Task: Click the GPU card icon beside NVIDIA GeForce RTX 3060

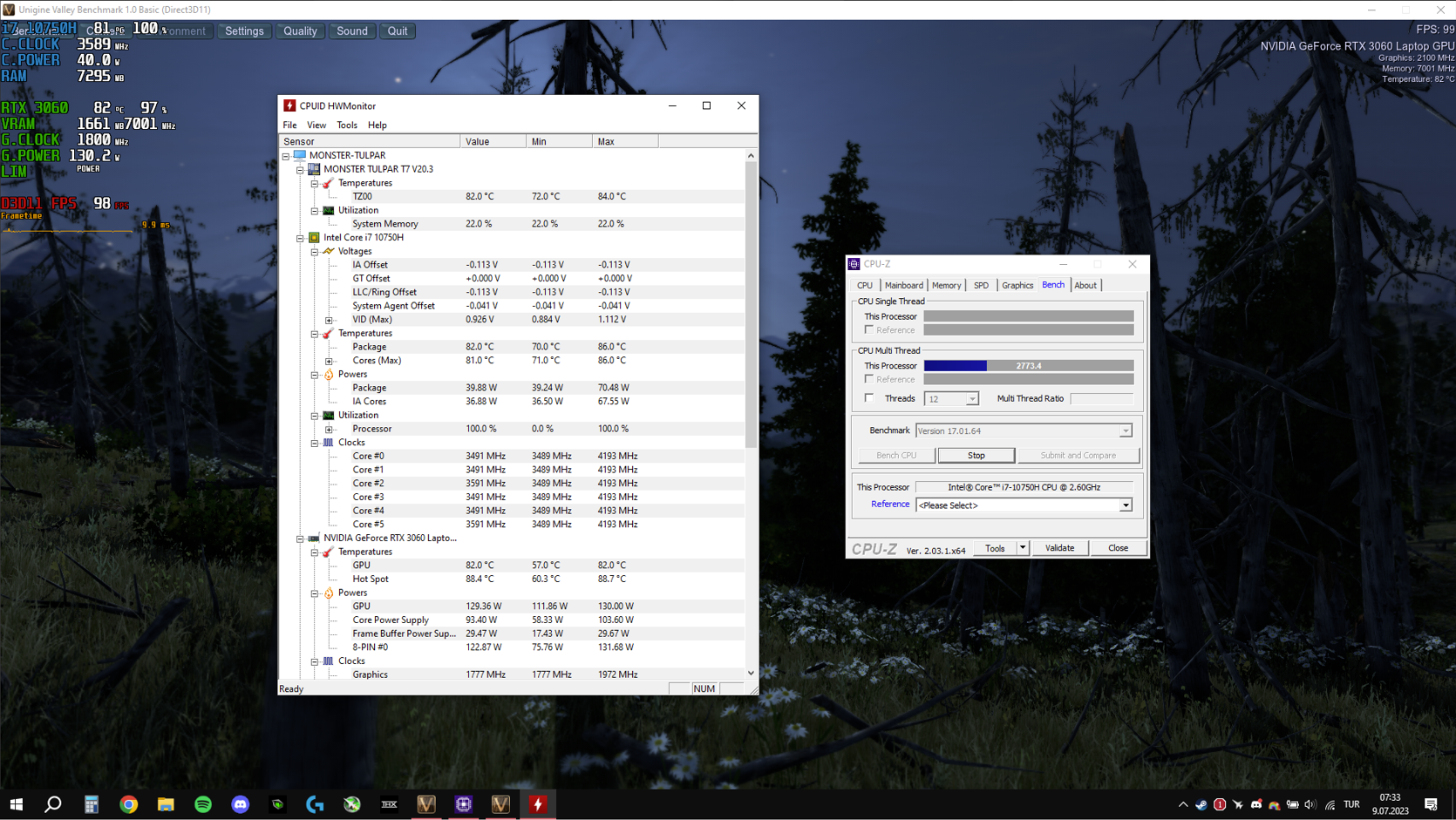Action: 314,538
